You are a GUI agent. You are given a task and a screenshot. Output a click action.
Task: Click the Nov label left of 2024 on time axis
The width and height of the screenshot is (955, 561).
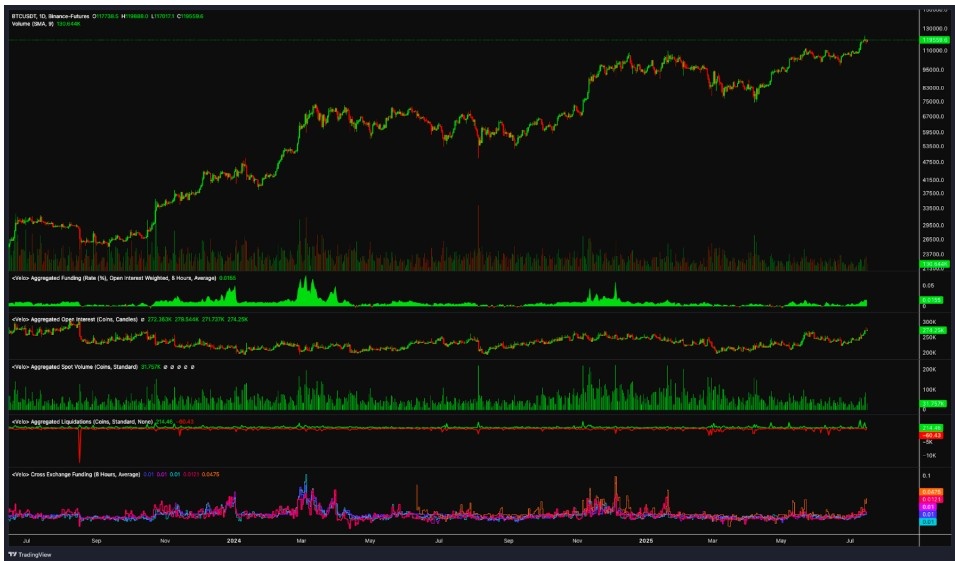(x=165, y=541)
